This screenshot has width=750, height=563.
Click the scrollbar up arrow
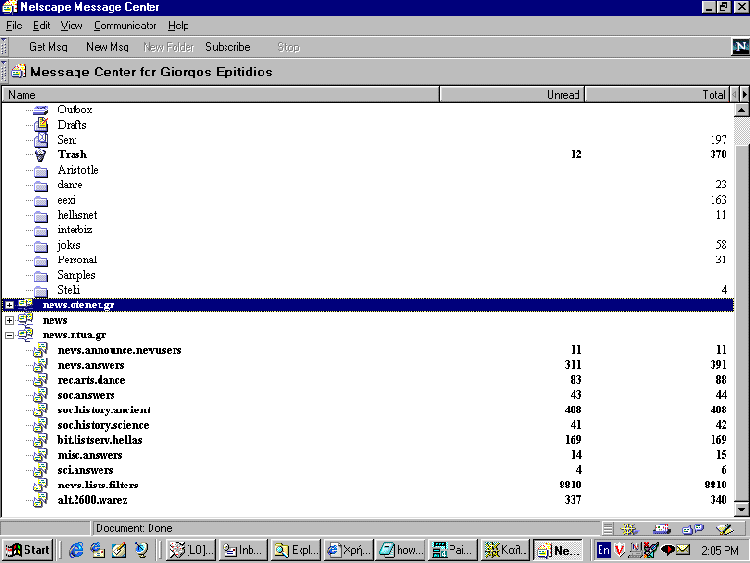tap(741, 110)
